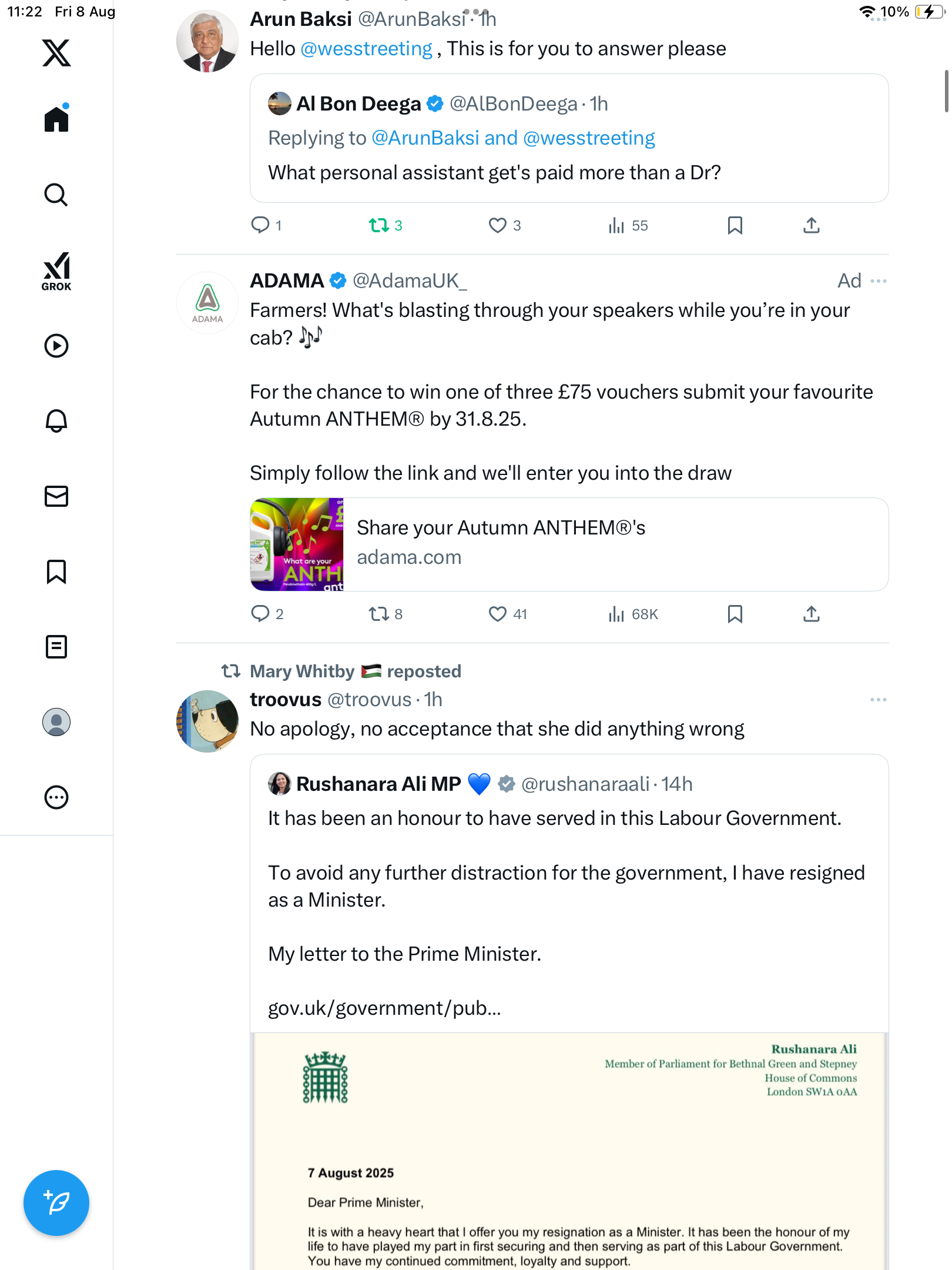The image size is (952, 1270).
Task: Undo repost on Arun Baksi's post
Action: pos(379,225)
